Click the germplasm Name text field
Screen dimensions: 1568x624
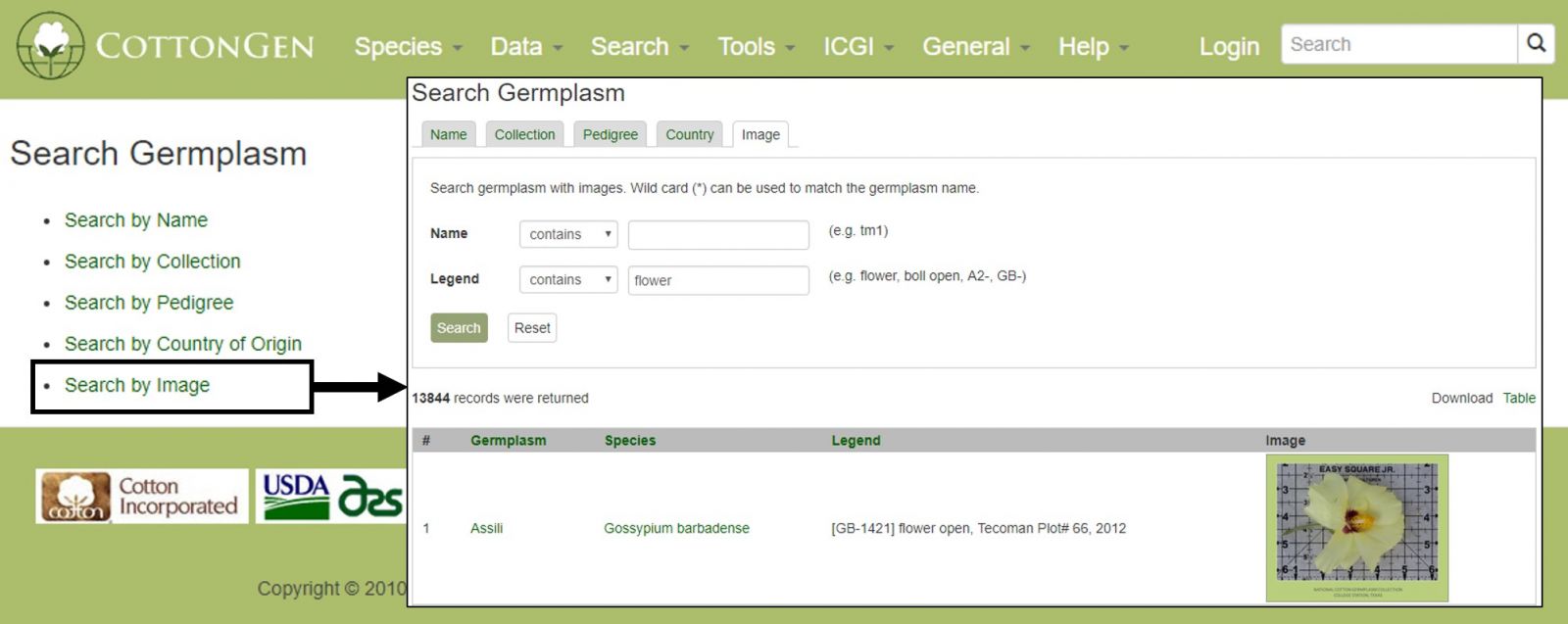[718, 234]
